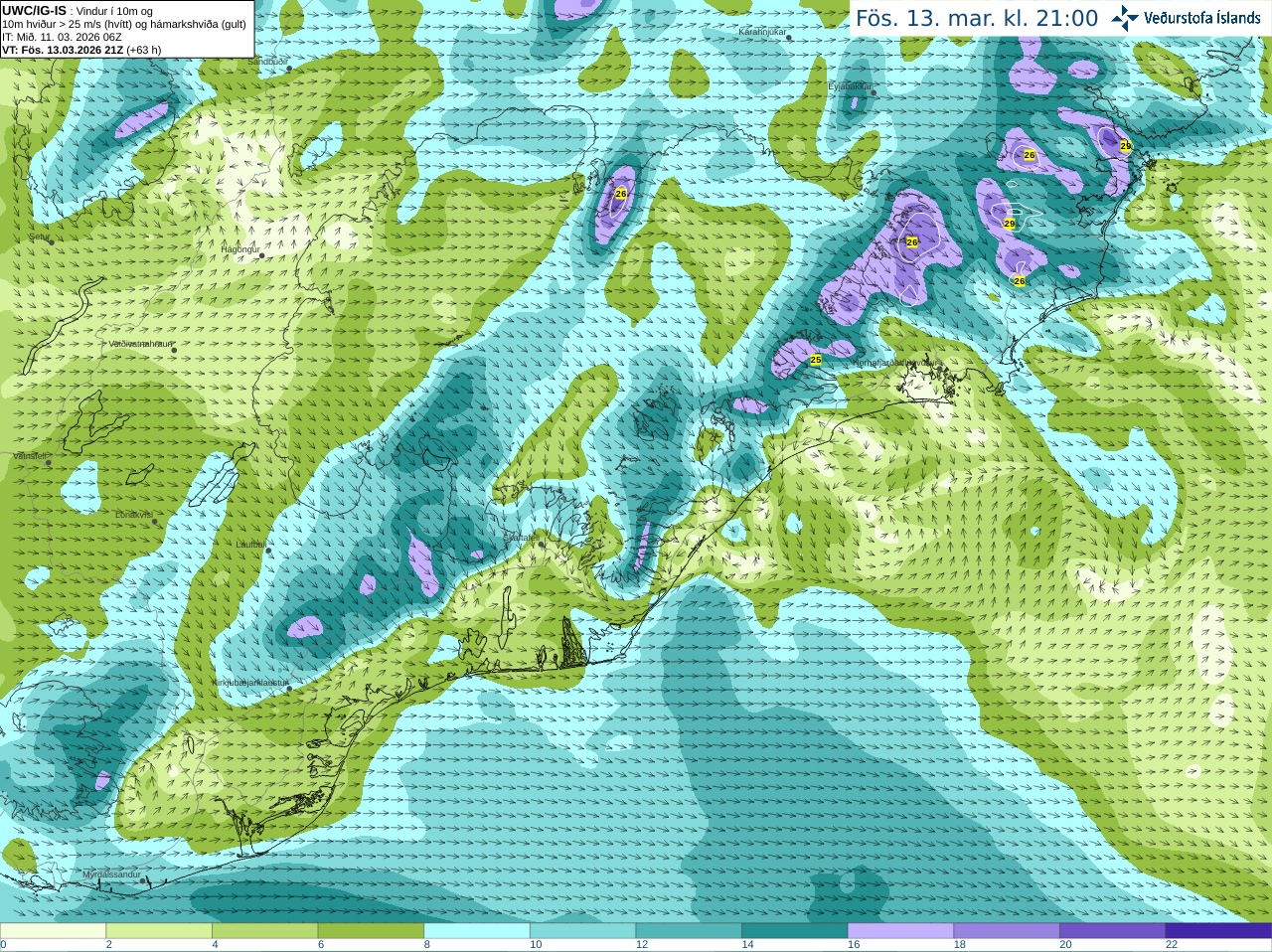Click the yellow 25 gust marker

click(x=816, y=360)
